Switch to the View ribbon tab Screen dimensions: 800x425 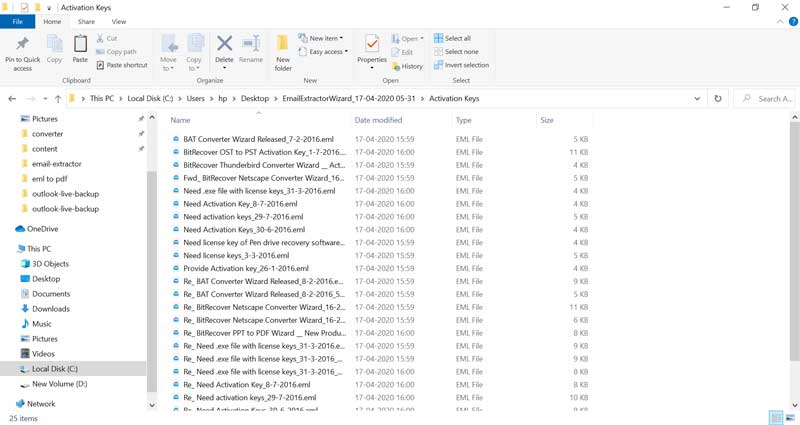119,21
